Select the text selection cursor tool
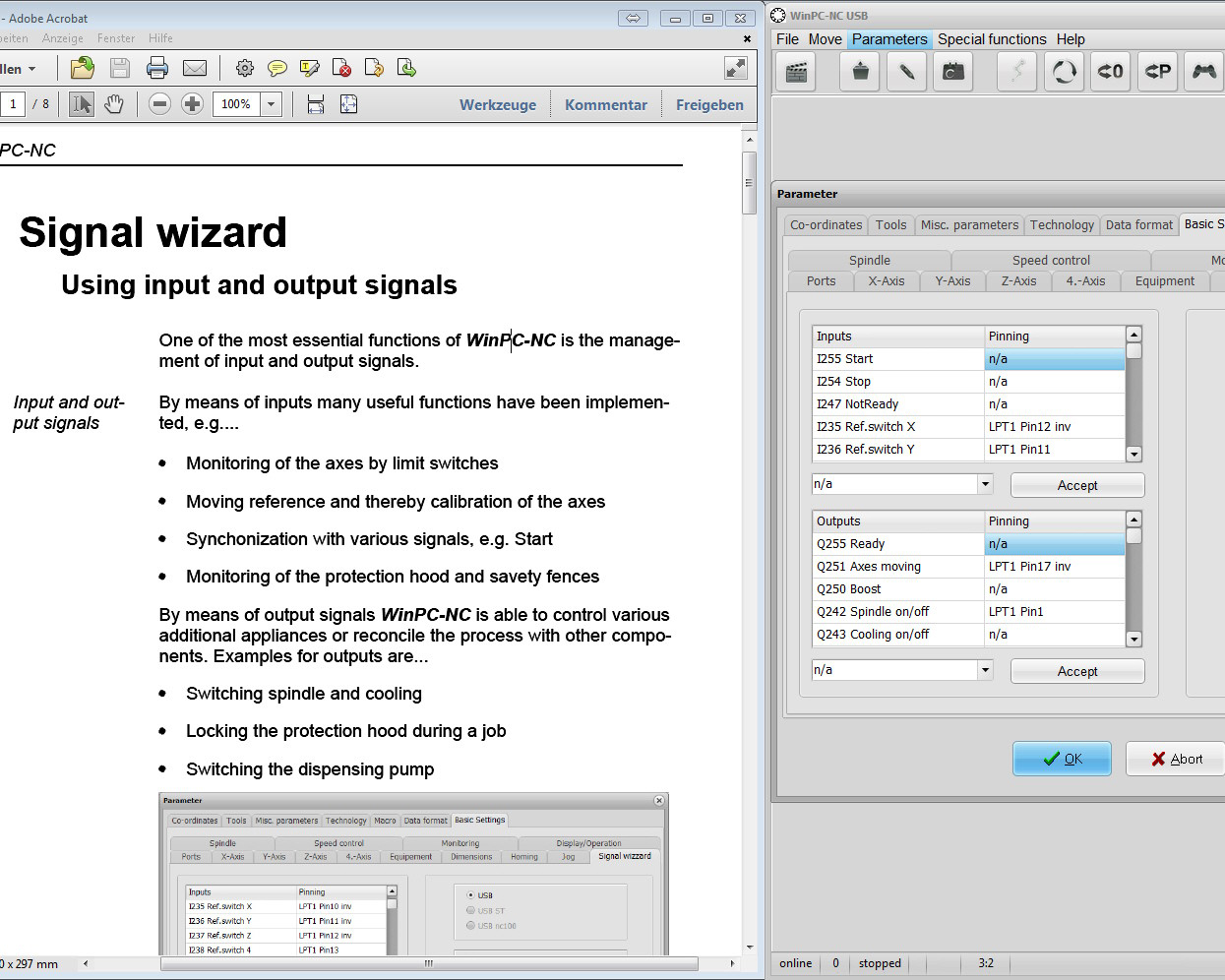Image resolution: width=1225 pixels, height=980 pixels. [x=82, y=103]
